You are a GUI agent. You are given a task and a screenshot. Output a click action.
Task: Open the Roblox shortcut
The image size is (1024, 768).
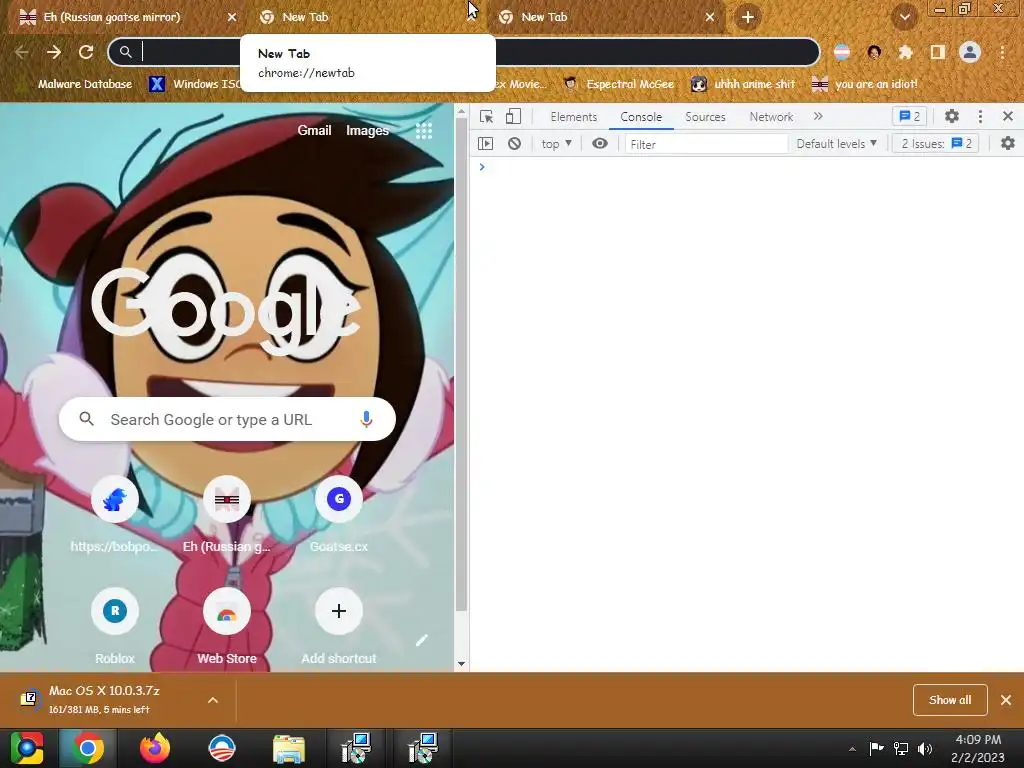coord(114,627)
